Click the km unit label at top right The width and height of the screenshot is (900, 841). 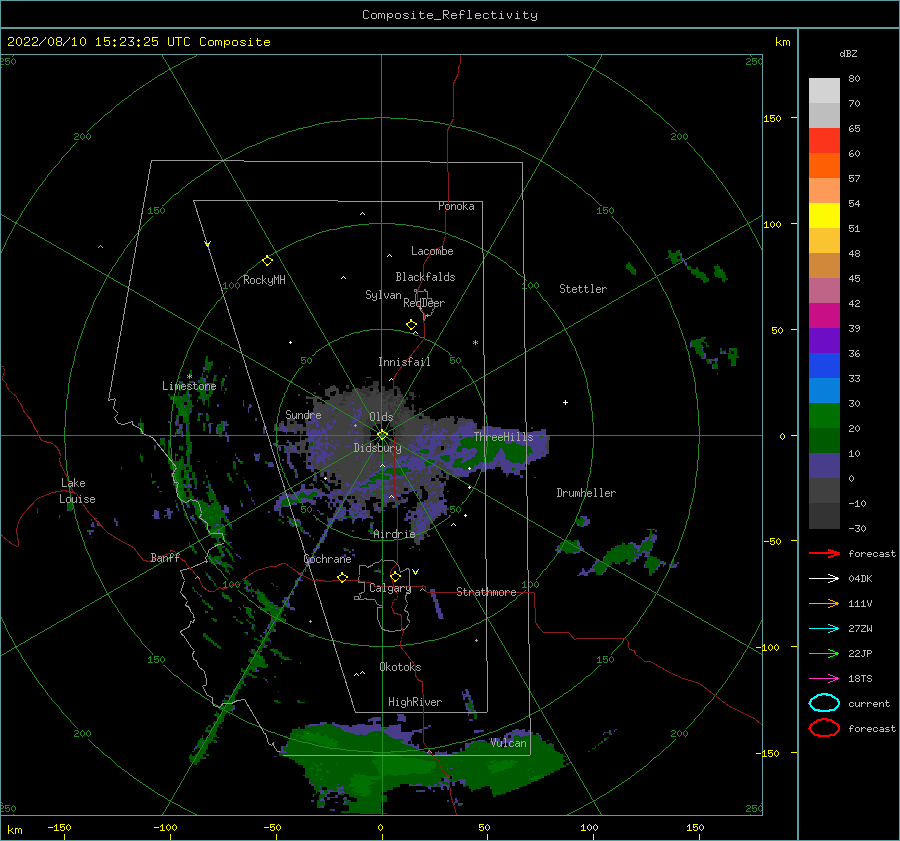(782, 42)
